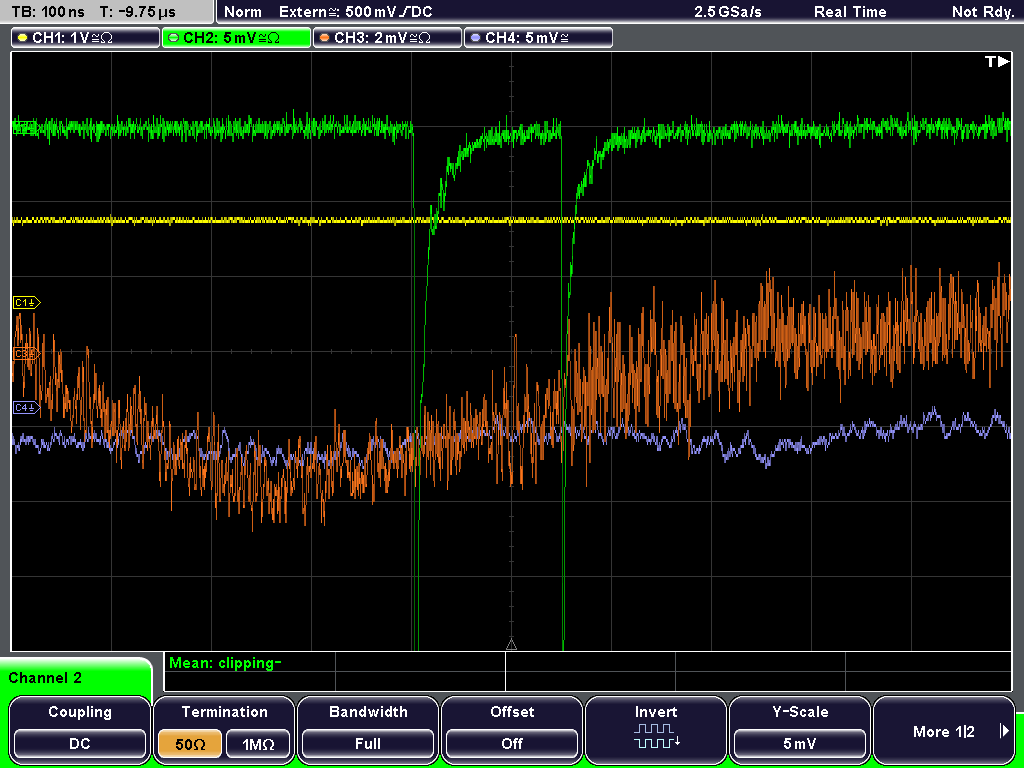This screenshot has width=1024, height=768.
Task: Click the Channel 2 menu title
Action: (x=45, y=678)
